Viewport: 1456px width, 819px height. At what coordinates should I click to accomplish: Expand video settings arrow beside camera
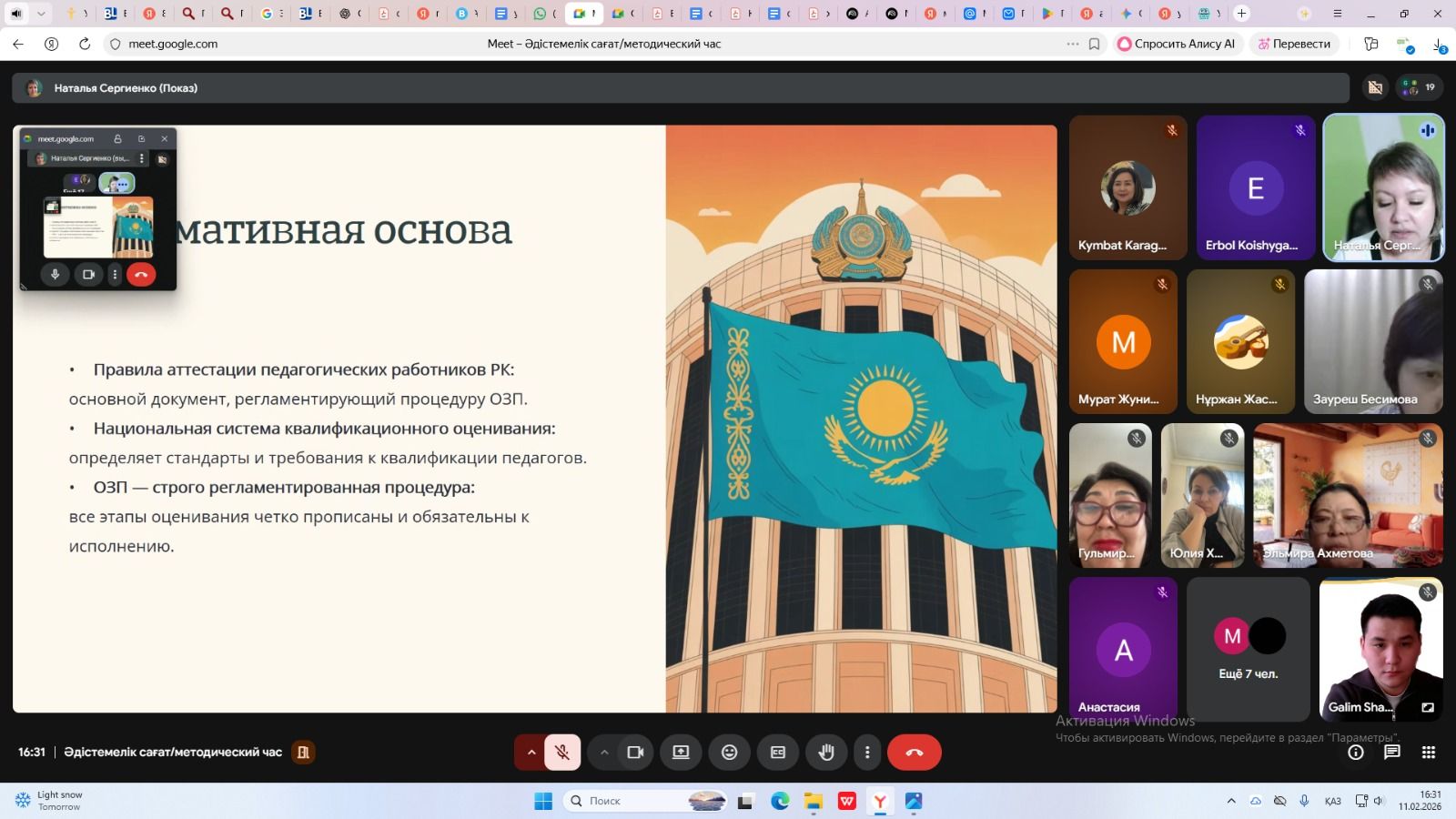coord(604,753)
